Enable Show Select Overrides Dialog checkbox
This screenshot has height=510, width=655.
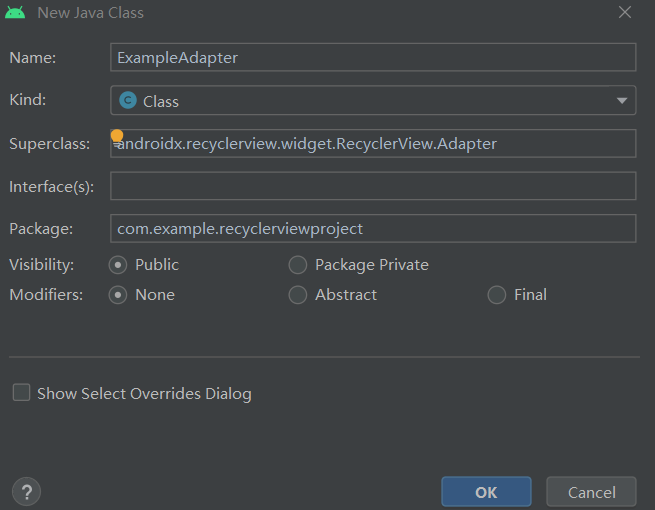[x=21, y=393]
